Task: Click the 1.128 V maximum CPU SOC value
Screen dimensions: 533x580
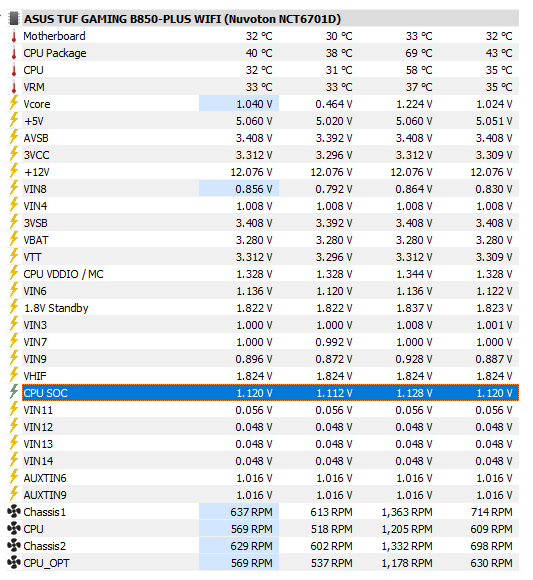Action: pos(414,394)
